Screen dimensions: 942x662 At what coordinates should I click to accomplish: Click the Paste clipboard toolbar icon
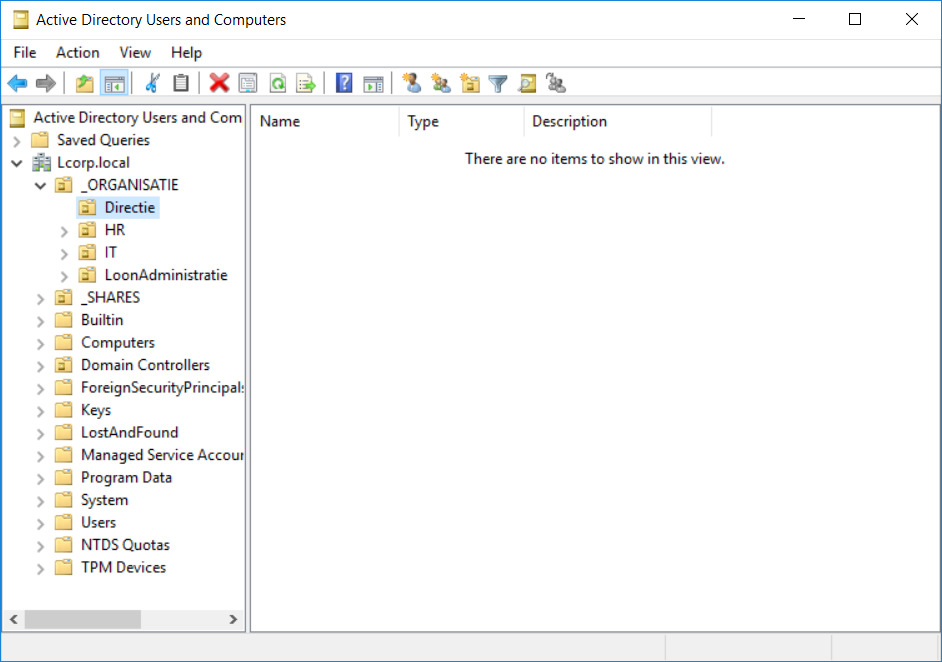point(181,83)
